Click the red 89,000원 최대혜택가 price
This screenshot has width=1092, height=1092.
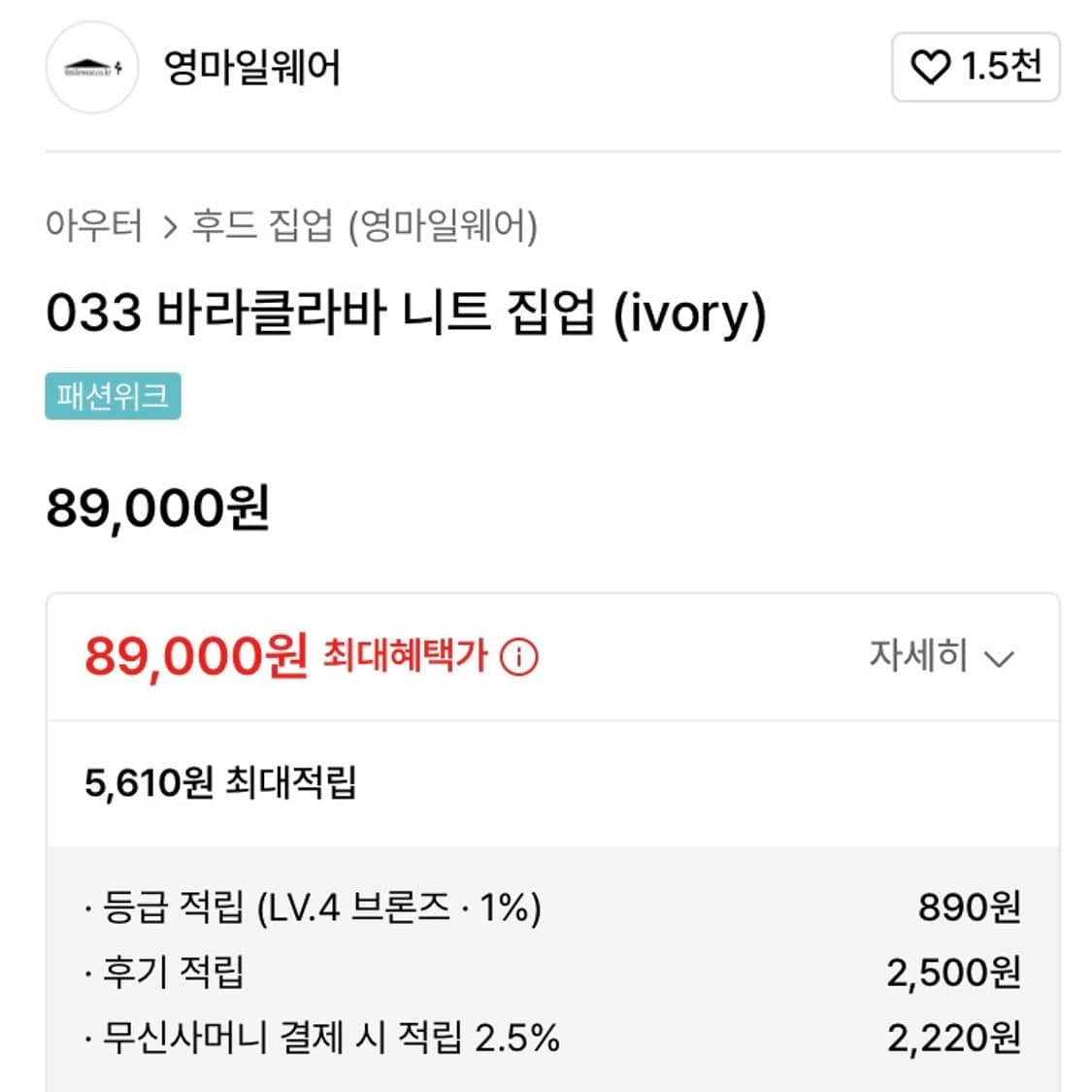tap(189, 656)
